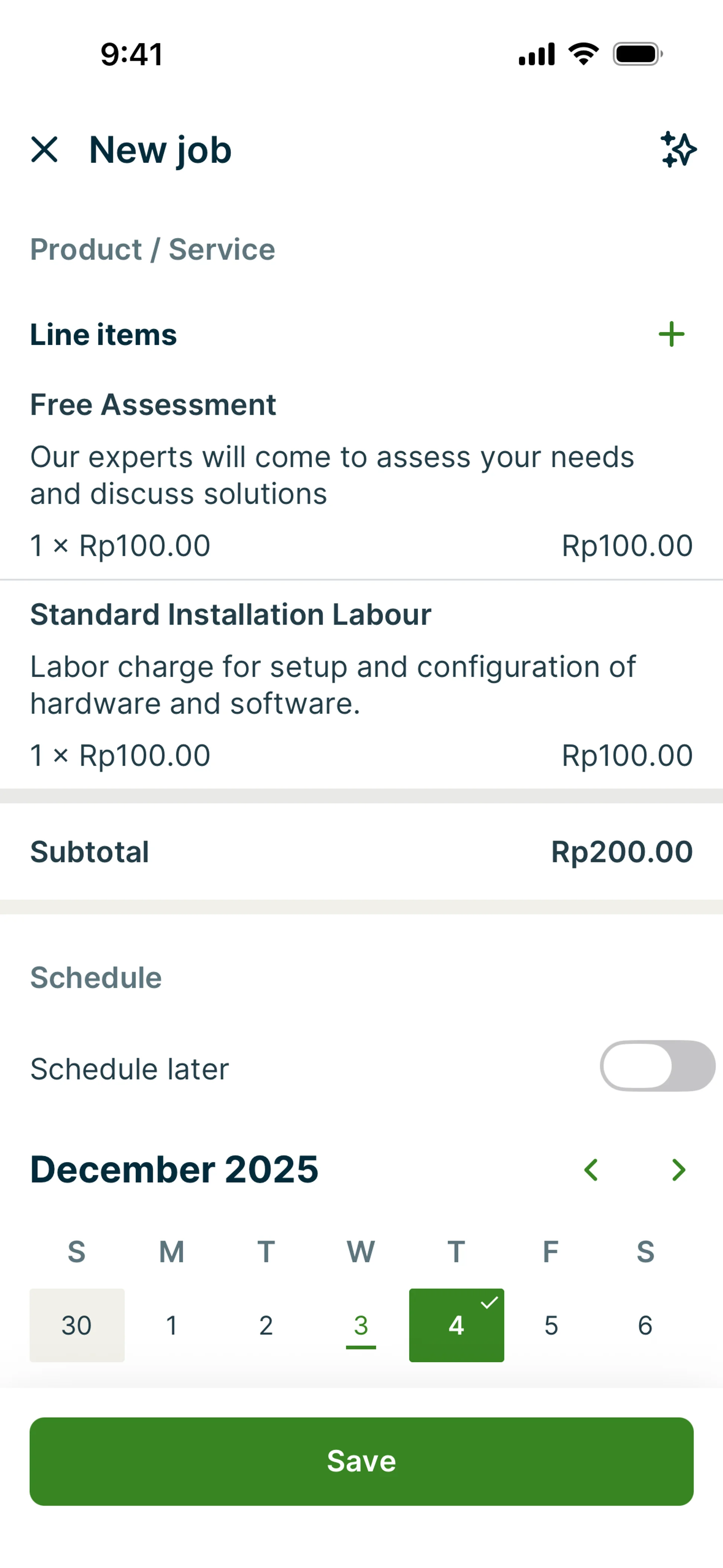Open Standard Installation Labour line item
The width and height of the screenshot is (723, 1568).
coord(361,685)
